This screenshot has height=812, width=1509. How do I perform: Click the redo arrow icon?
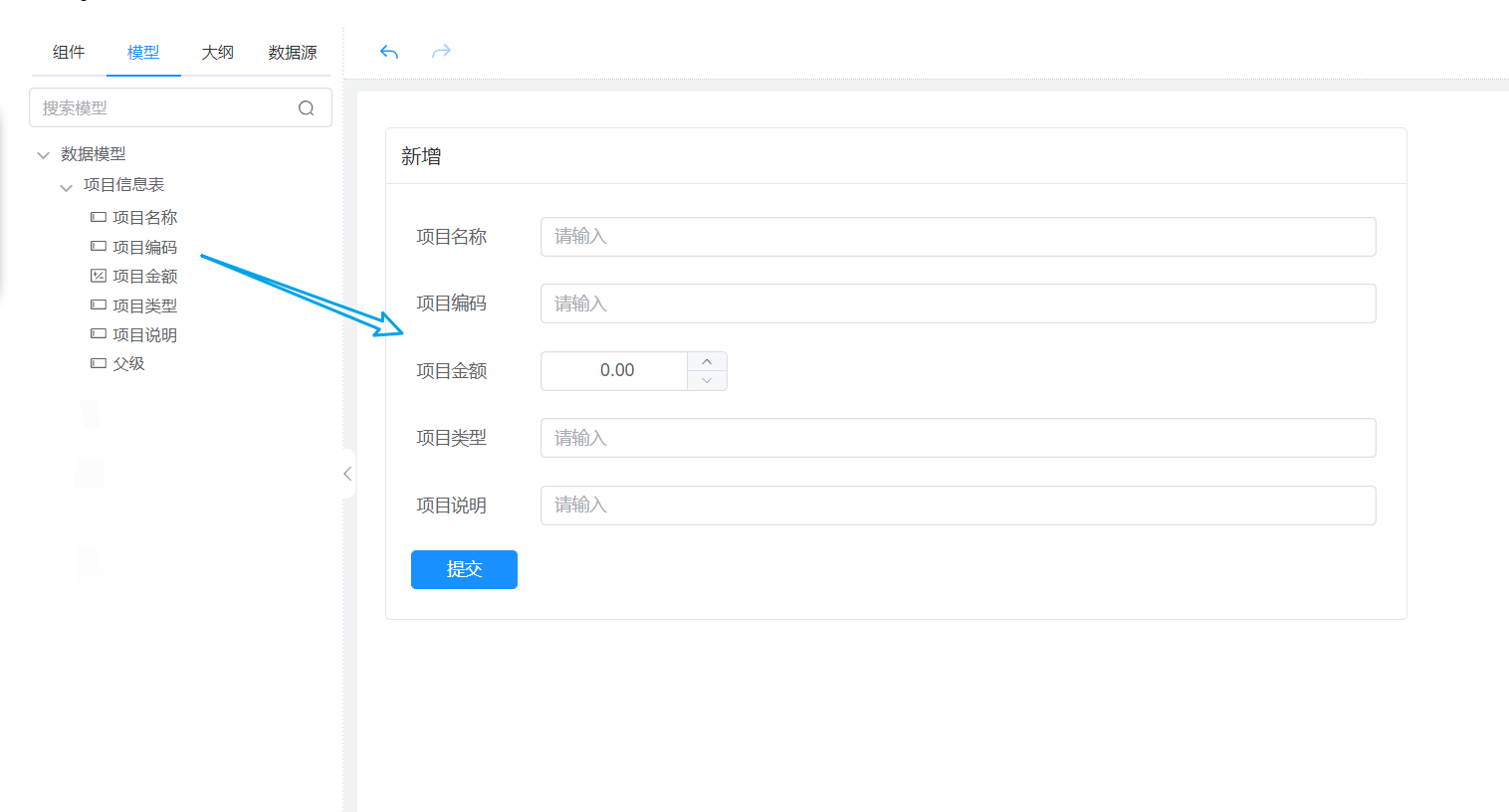(x=441, y=52)
